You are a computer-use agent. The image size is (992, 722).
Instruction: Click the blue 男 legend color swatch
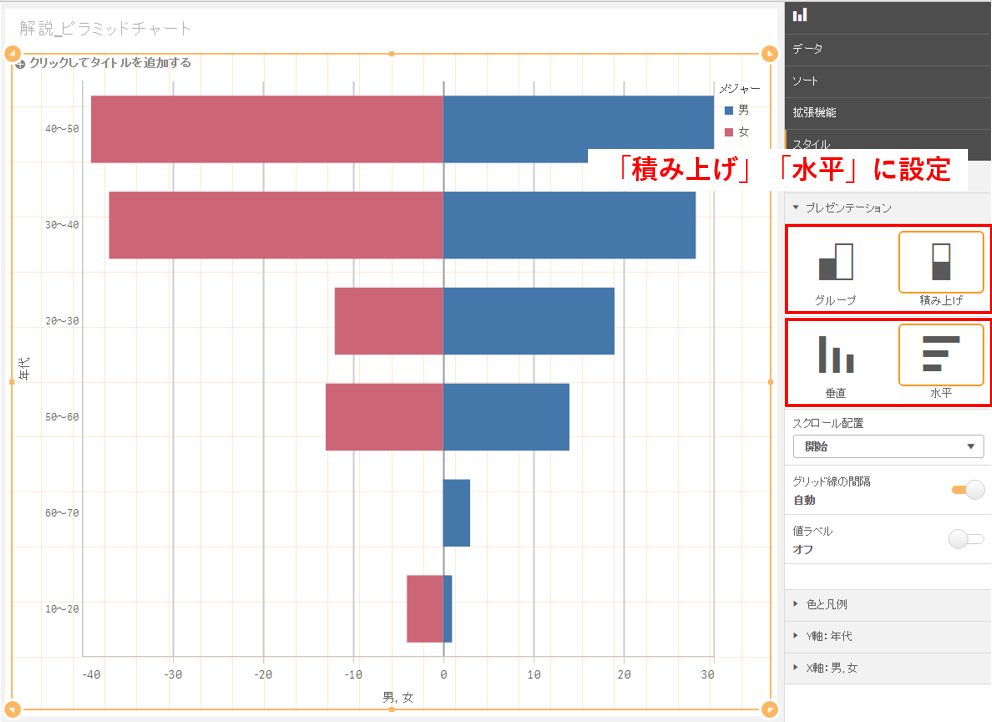729,111
